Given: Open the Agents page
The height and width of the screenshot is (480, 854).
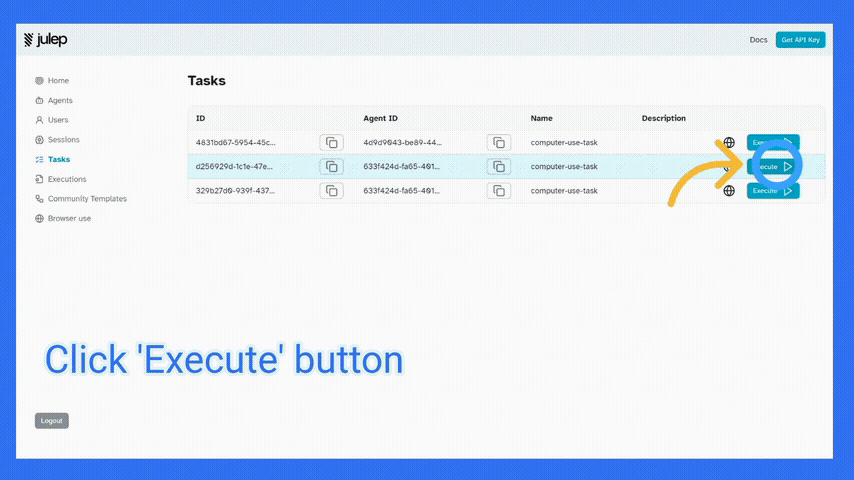Looking at the screenshot, I should click(60, 100).
